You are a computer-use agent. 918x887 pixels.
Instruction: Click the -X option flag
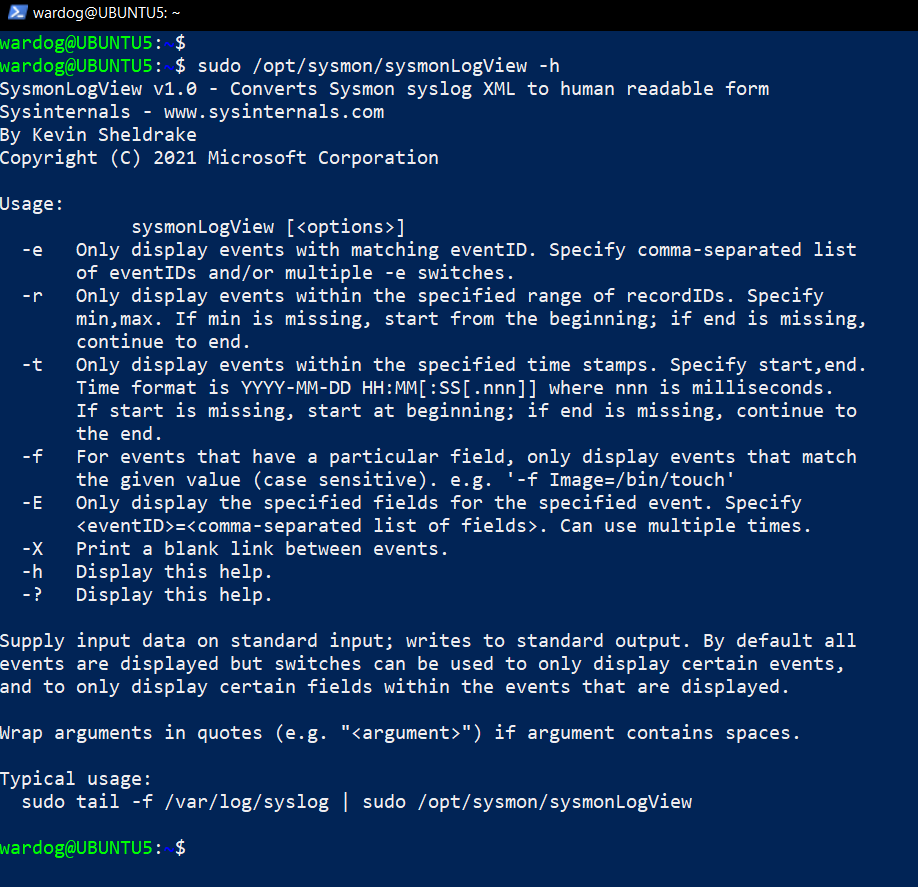click(x=32, y=549)
